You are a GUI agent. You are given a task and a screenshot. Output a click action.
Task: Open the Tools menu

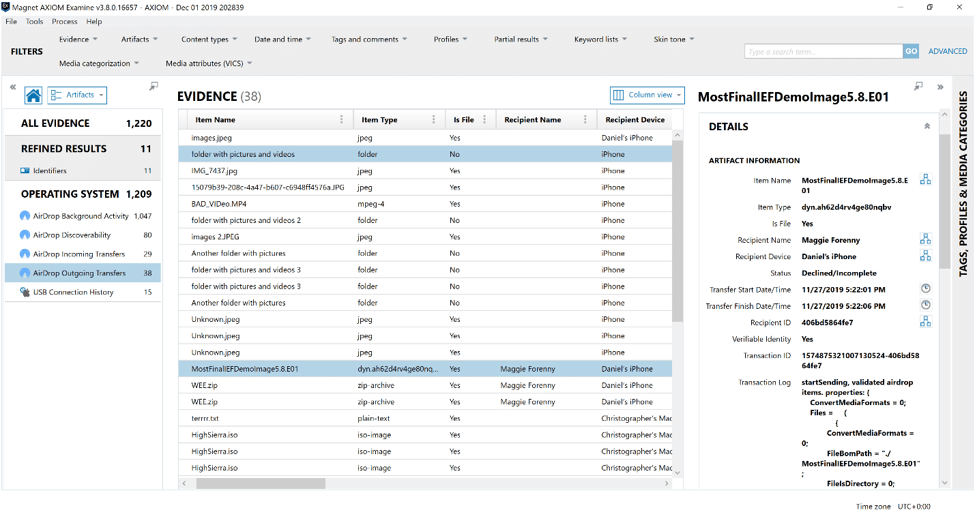pos(34,21)
